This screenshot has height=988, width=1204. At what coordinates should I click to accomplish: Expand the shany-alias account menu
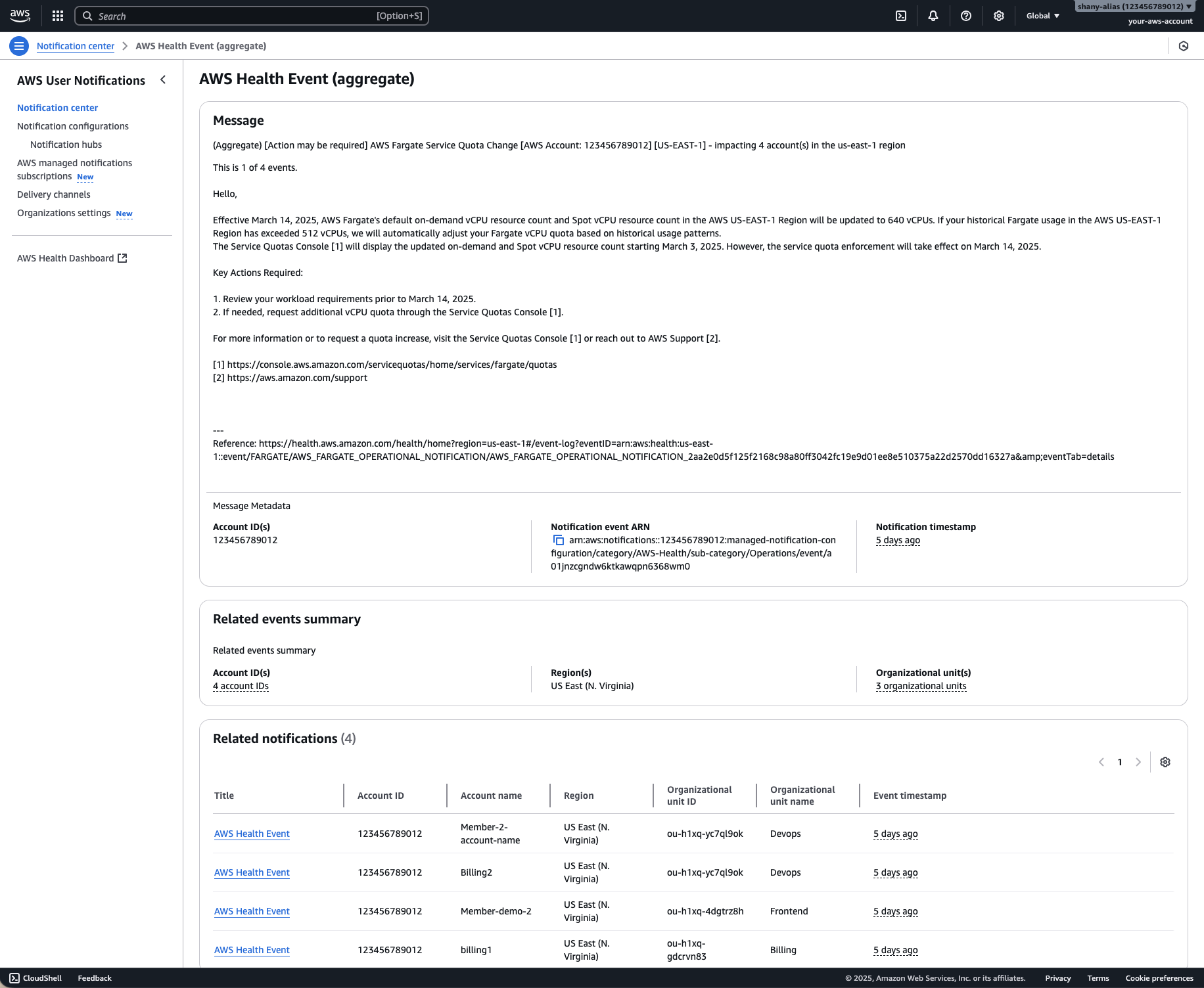tap(1134, 6)
